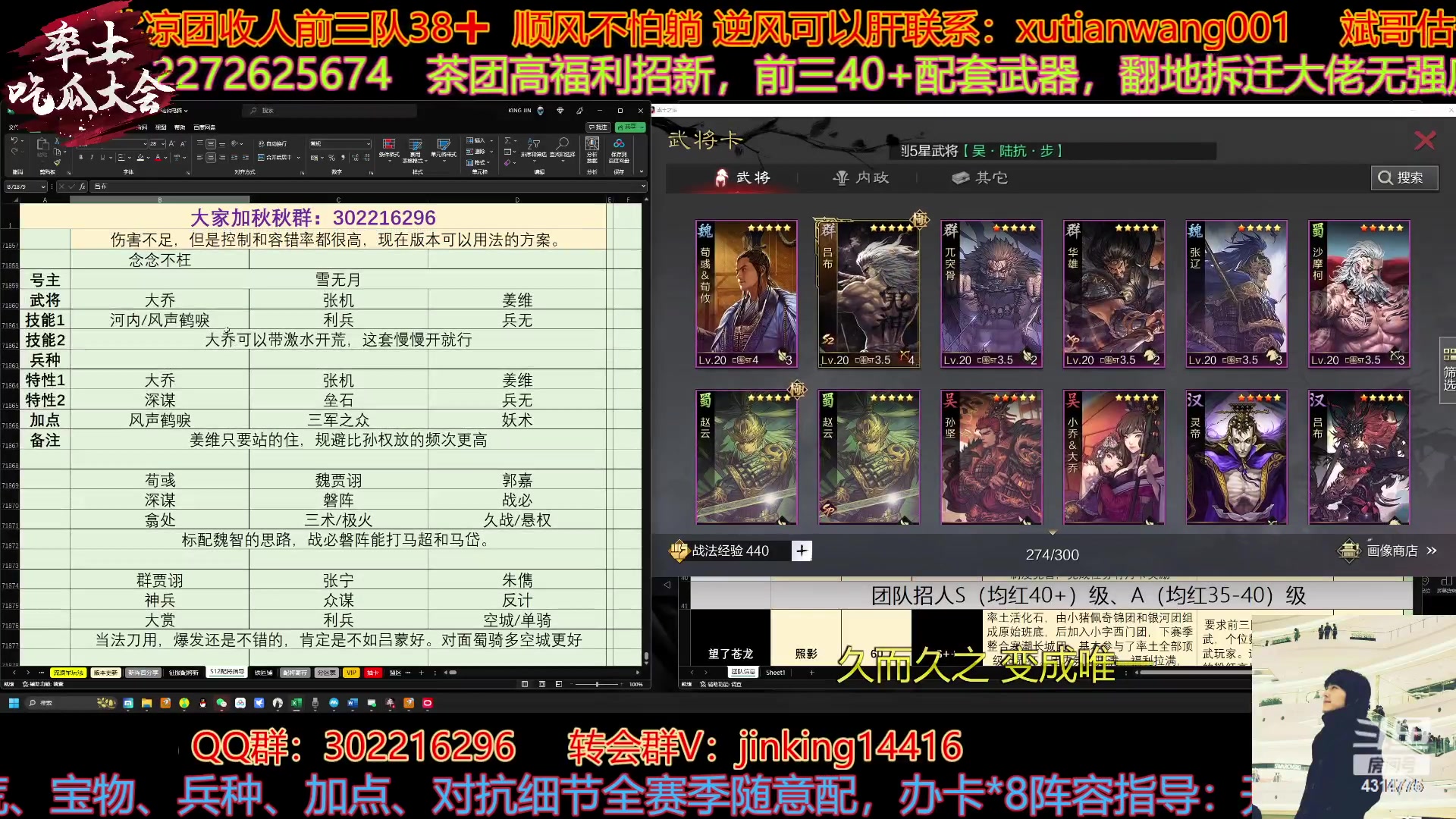Click the AutoSum sigma icon
The image size is (1456, 819).
point(507,140)
